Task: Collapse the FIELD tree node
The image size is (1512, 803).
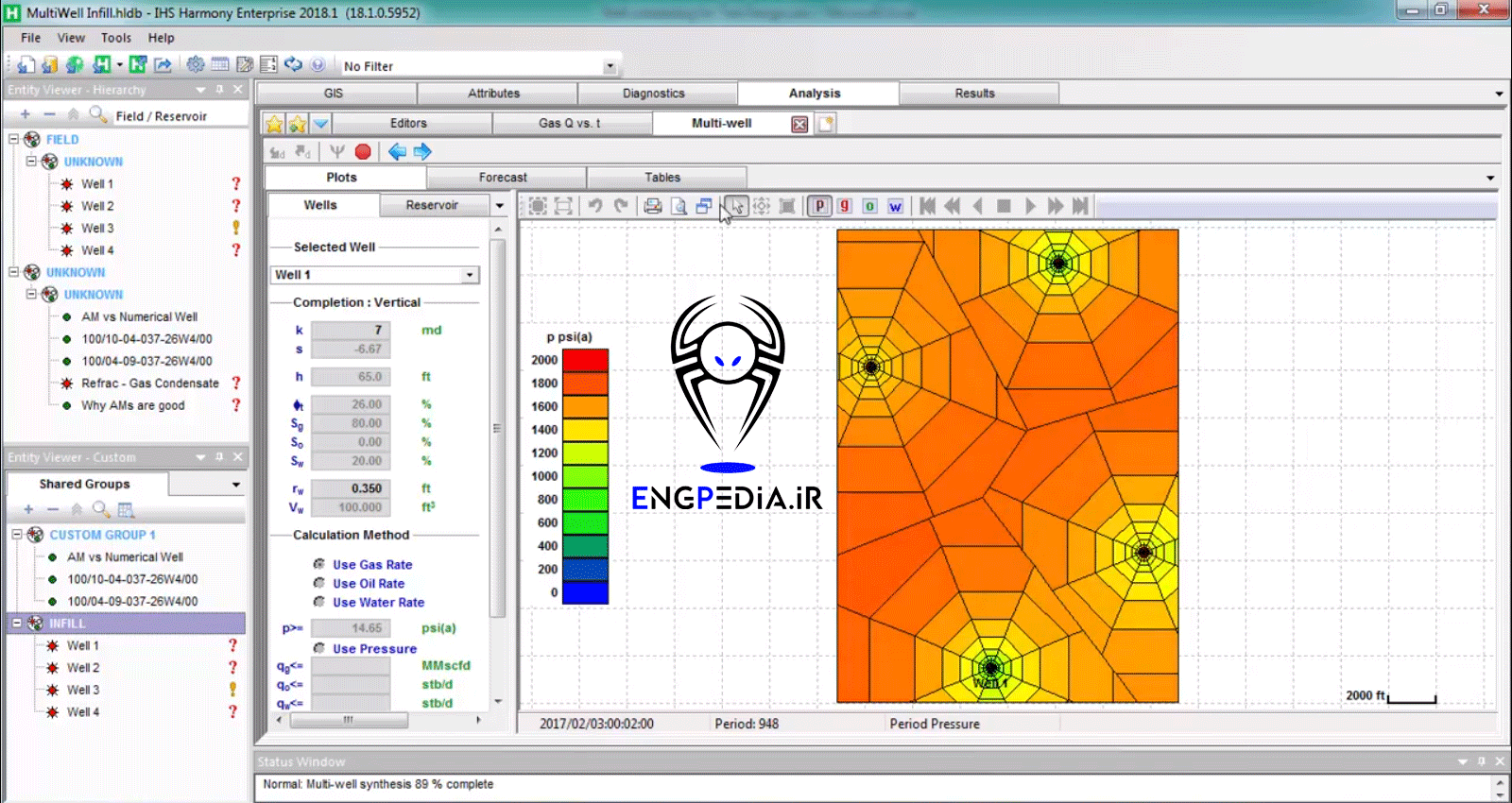Action: click(x=13, y=139)
